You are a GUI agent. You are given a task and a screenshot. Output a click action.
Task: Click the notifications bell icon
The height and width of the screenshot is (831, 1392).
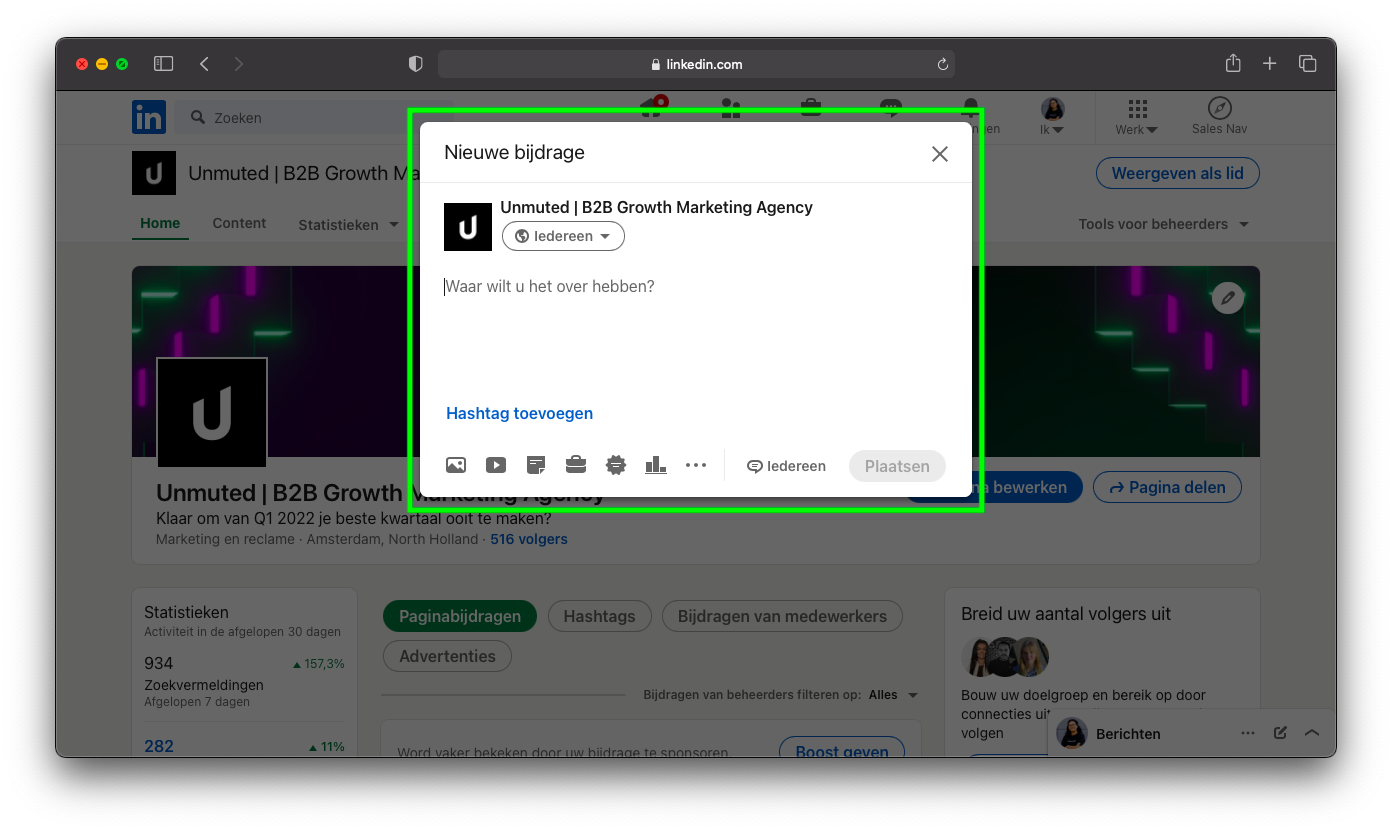tap(971, 110)
